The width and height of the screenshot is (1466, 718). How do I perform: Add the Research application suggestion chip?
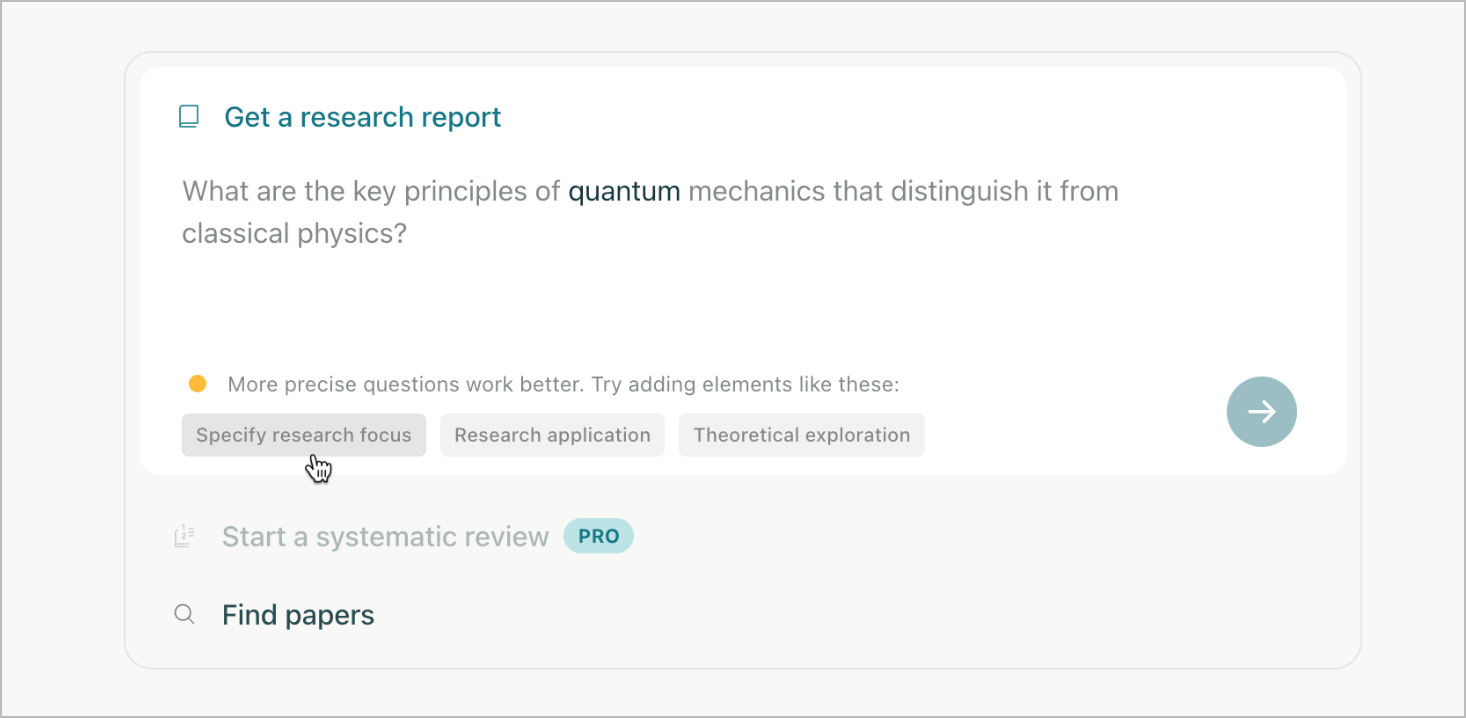[x=552, y=435]
